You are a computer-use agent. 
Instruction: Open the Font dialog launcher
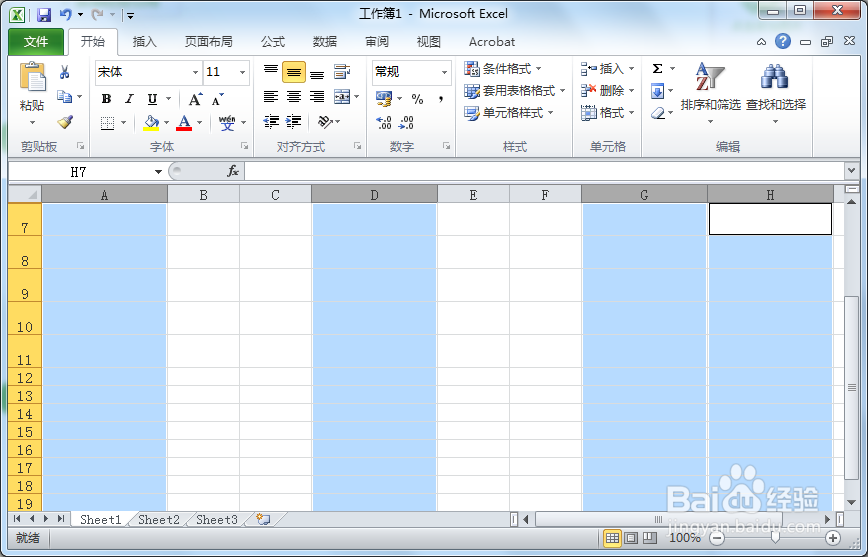(x=244, y=146)
